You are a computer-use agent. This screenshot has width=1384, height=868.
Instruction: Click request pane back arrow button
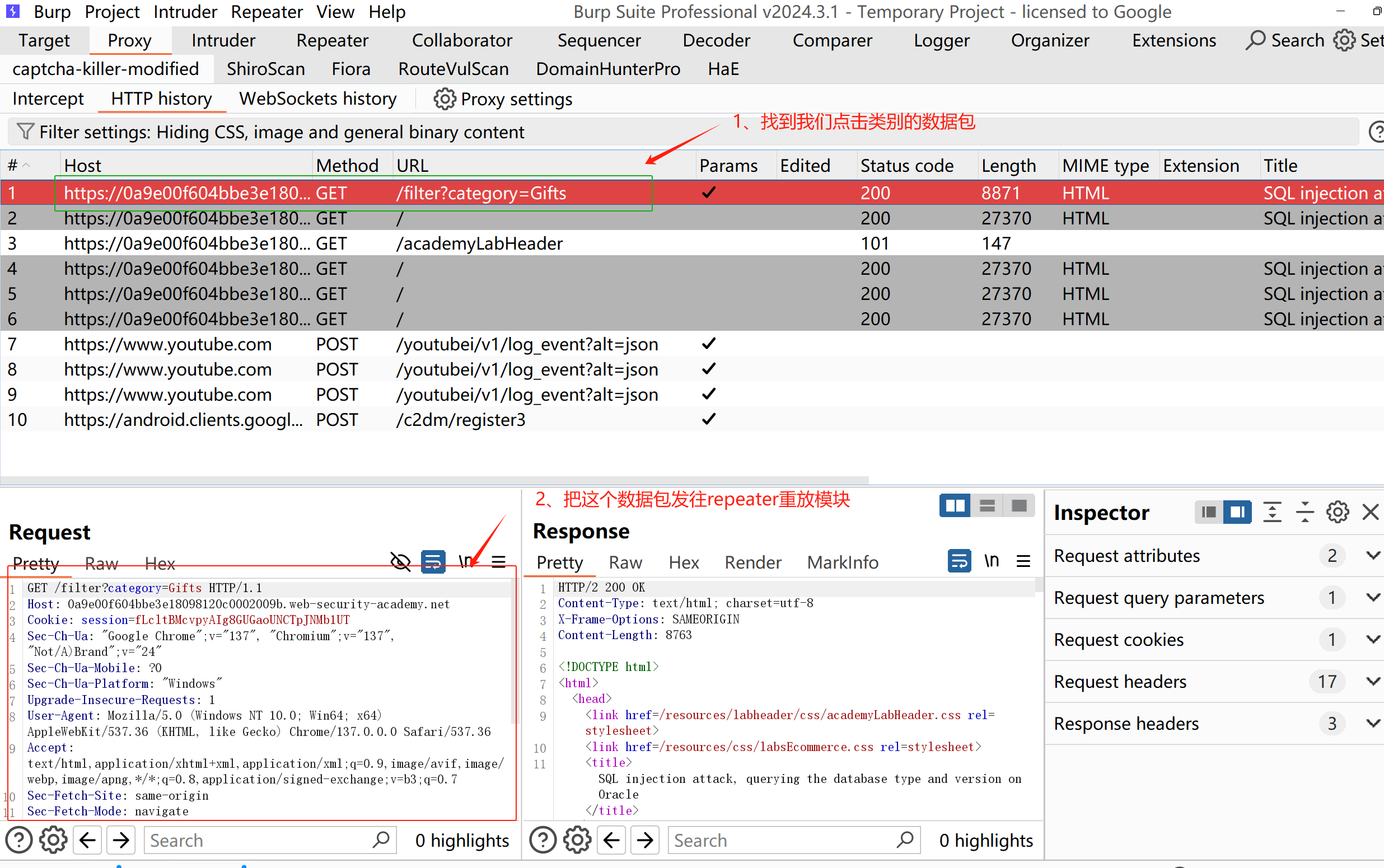(87, 840)
